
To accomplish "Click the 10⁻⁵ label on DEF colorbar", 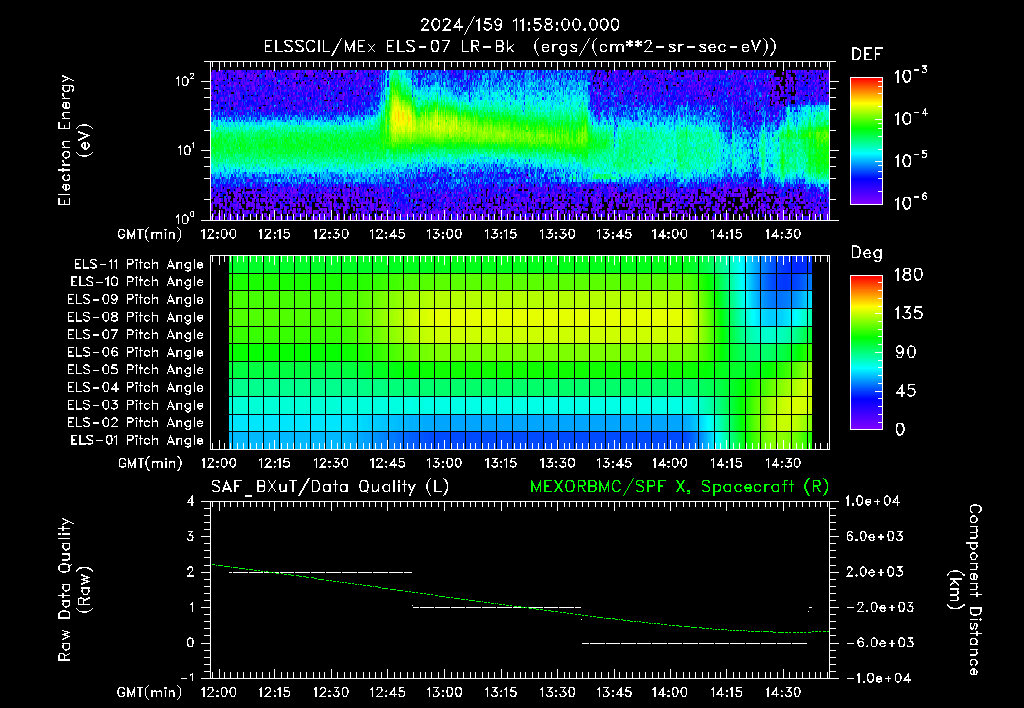I will [x=910, y=160].
